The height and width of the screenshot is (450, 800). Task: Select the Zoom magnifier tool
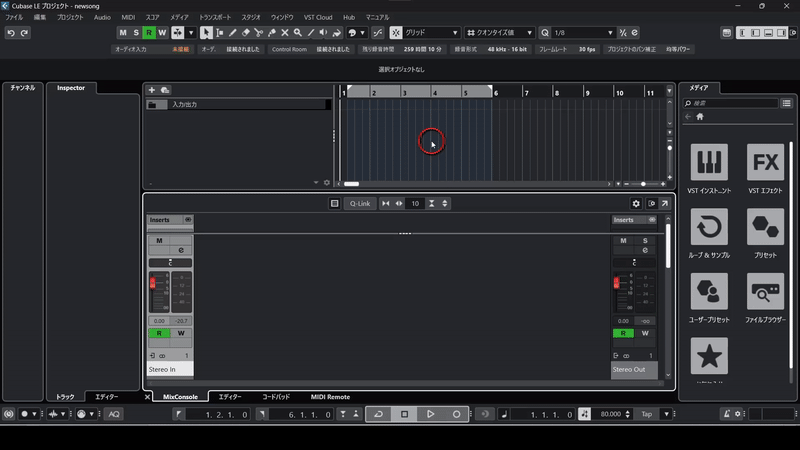(297, 33)
